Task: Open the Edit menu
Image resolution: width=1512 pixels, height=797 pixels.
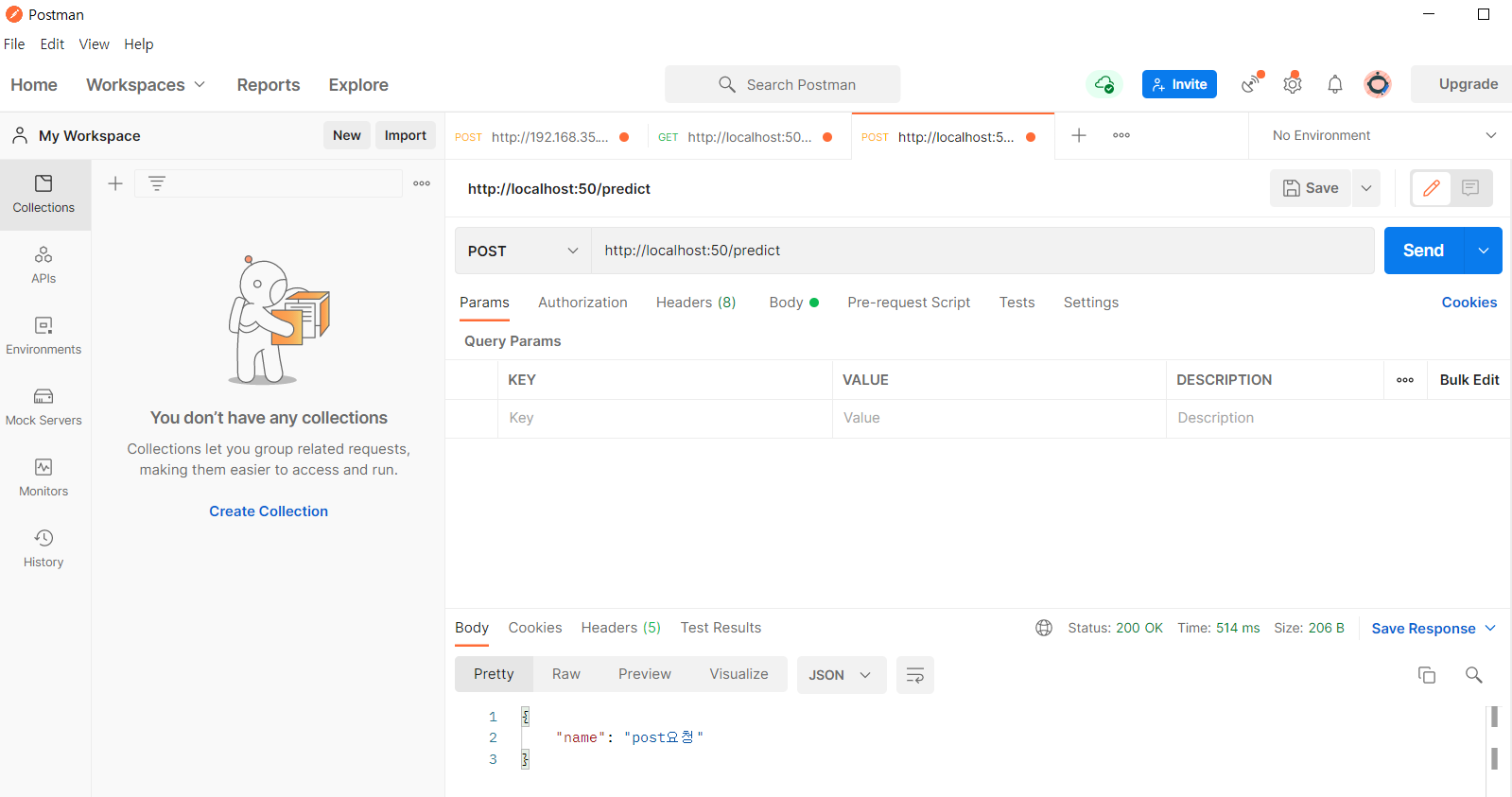Action: click(52, 44)
